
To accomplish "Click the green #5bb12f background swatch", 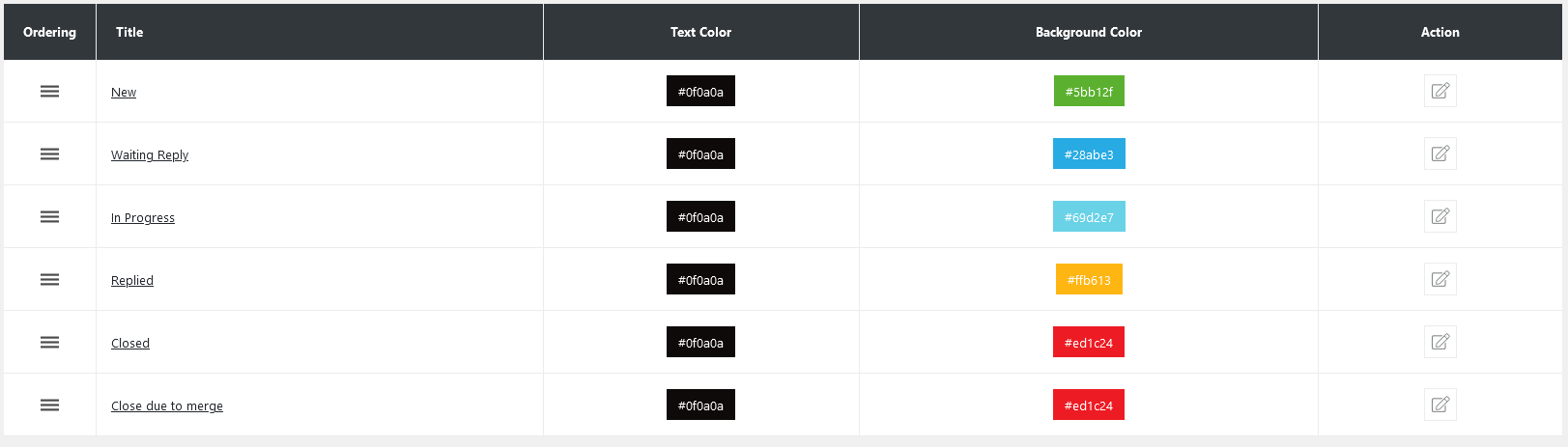I will pyautogui.click(x=1089, y=92).
